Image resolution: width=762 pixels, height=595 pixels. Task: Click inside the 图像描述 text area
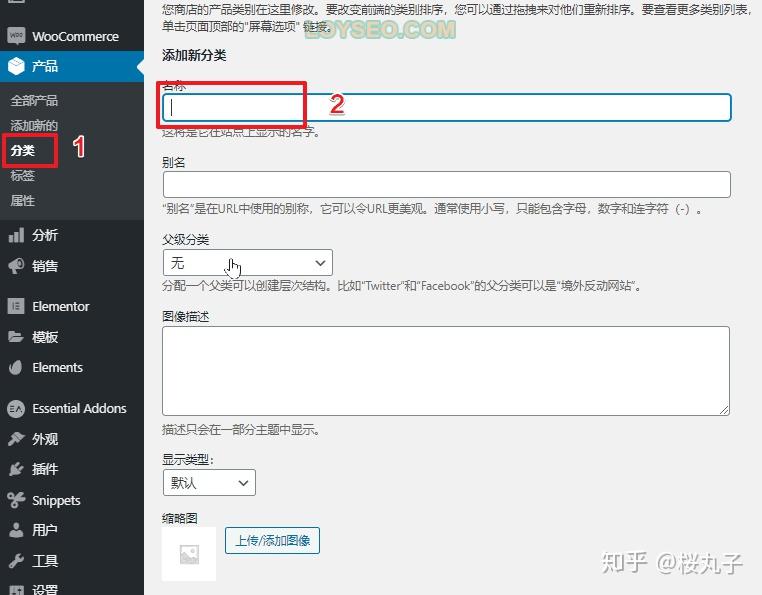(x=446, y=371)
